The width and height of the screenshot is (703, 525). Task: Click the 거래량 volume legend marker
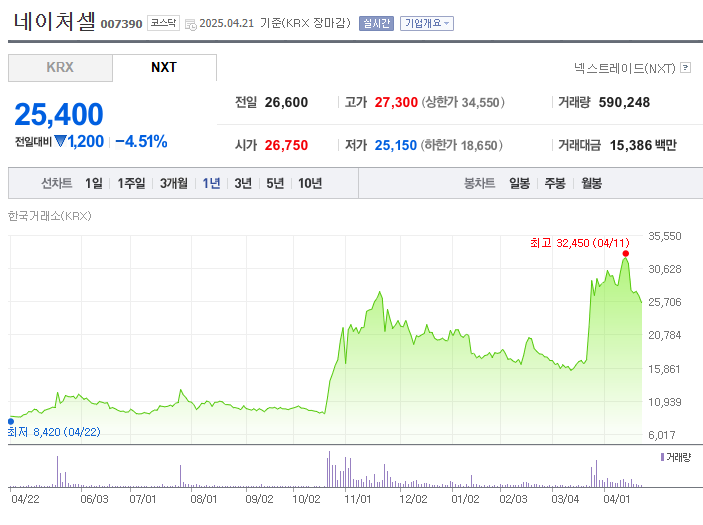coord(662,457)
